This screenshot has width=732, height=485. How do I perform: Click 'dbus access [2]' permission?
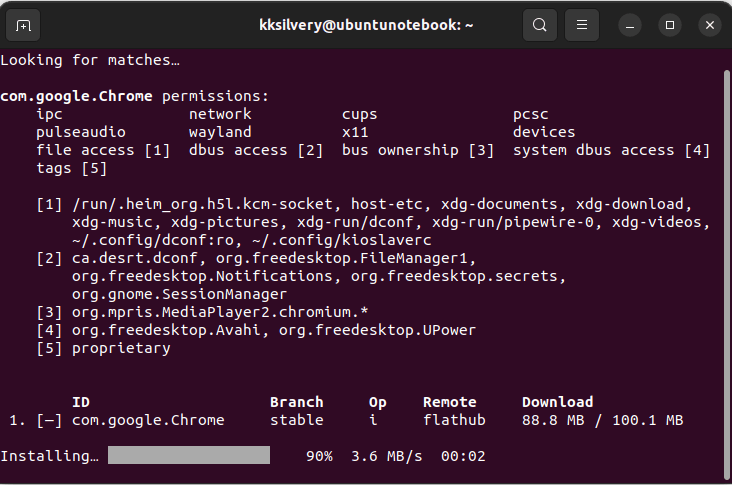(x=256, y=150)
